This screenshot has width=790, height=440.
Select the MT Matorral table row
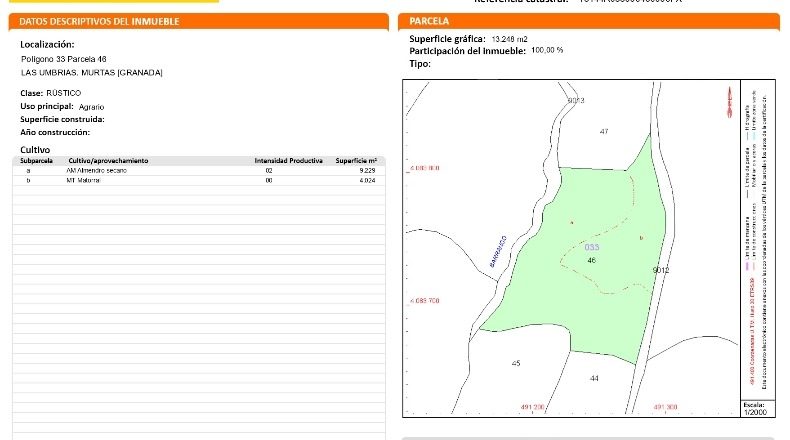tap(199, 180)
